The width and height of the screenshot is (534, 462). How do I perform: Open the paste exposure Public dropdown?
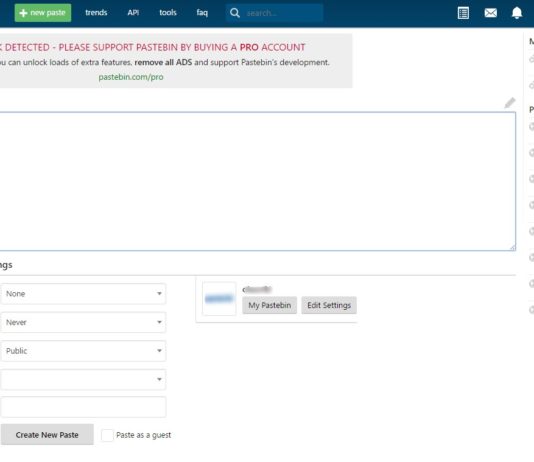click(83, 351)
